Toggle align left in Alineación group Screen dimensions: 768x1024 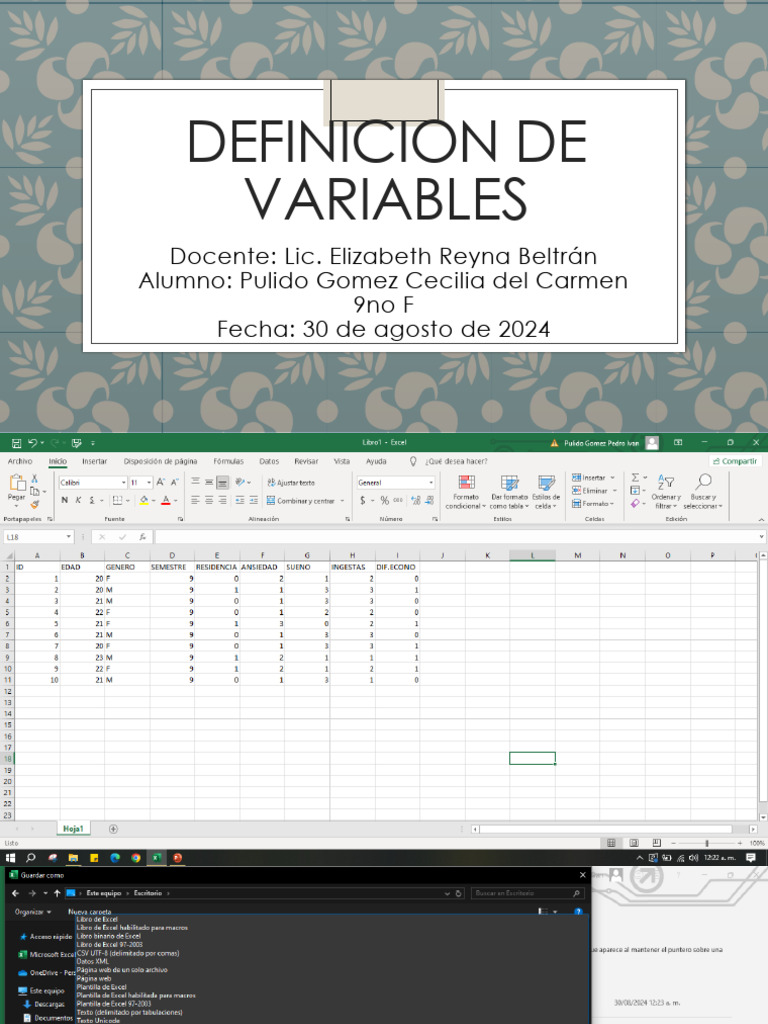click(x=195, y=500)
